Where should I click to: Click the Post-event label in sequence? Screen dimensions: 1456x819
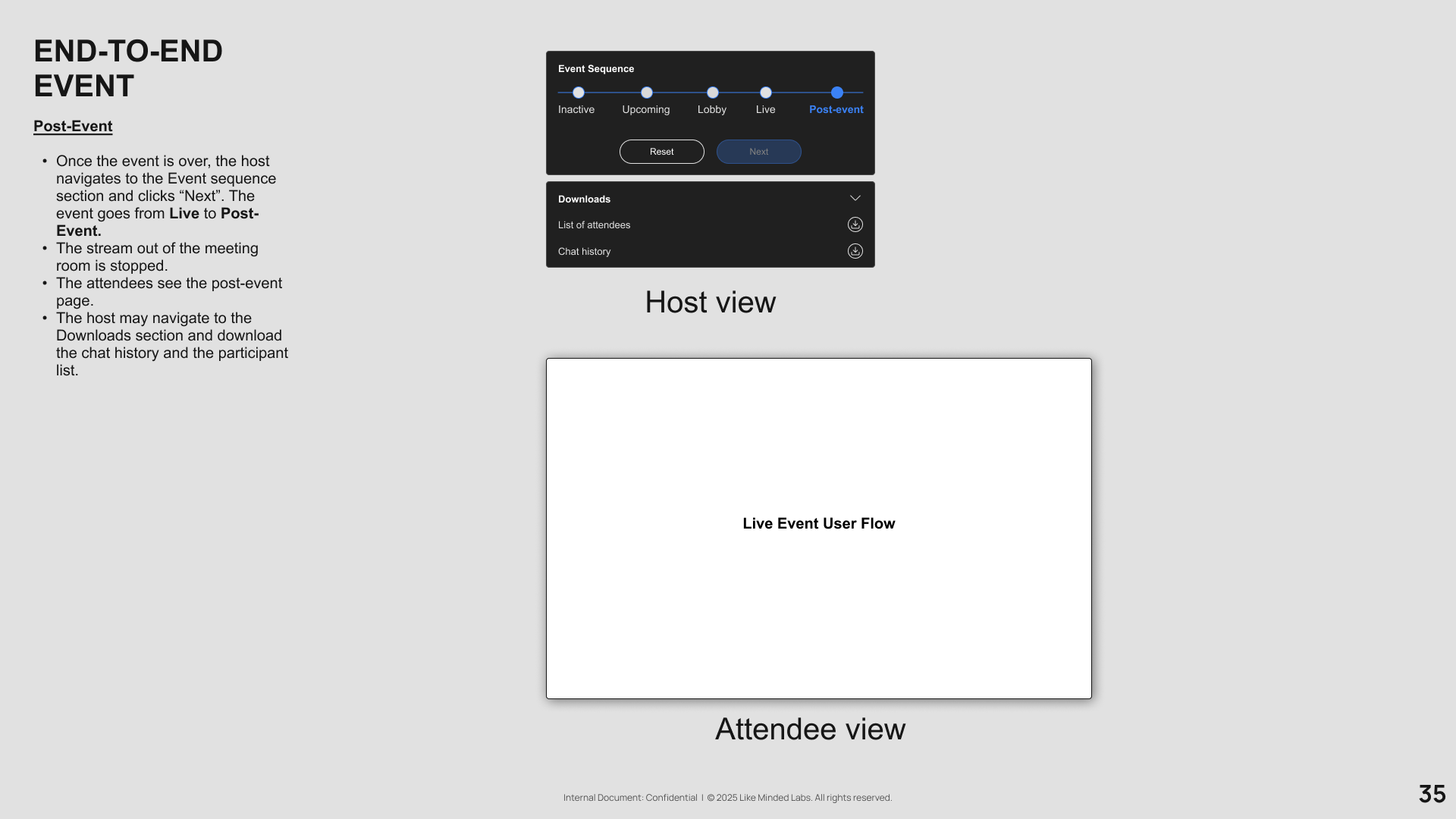(836, 110)
